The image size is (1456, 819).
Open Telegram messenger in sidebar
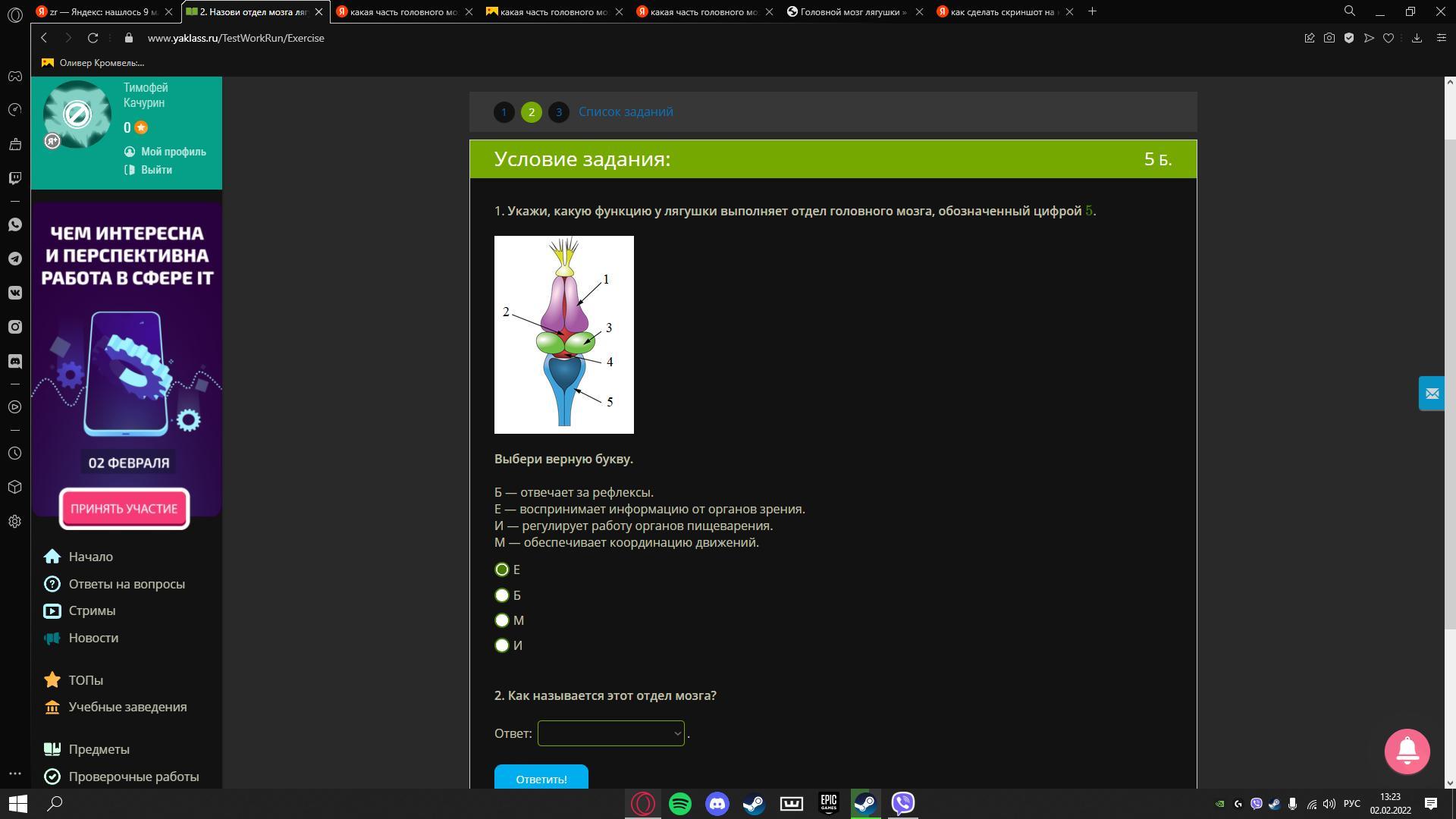[15, 259]
